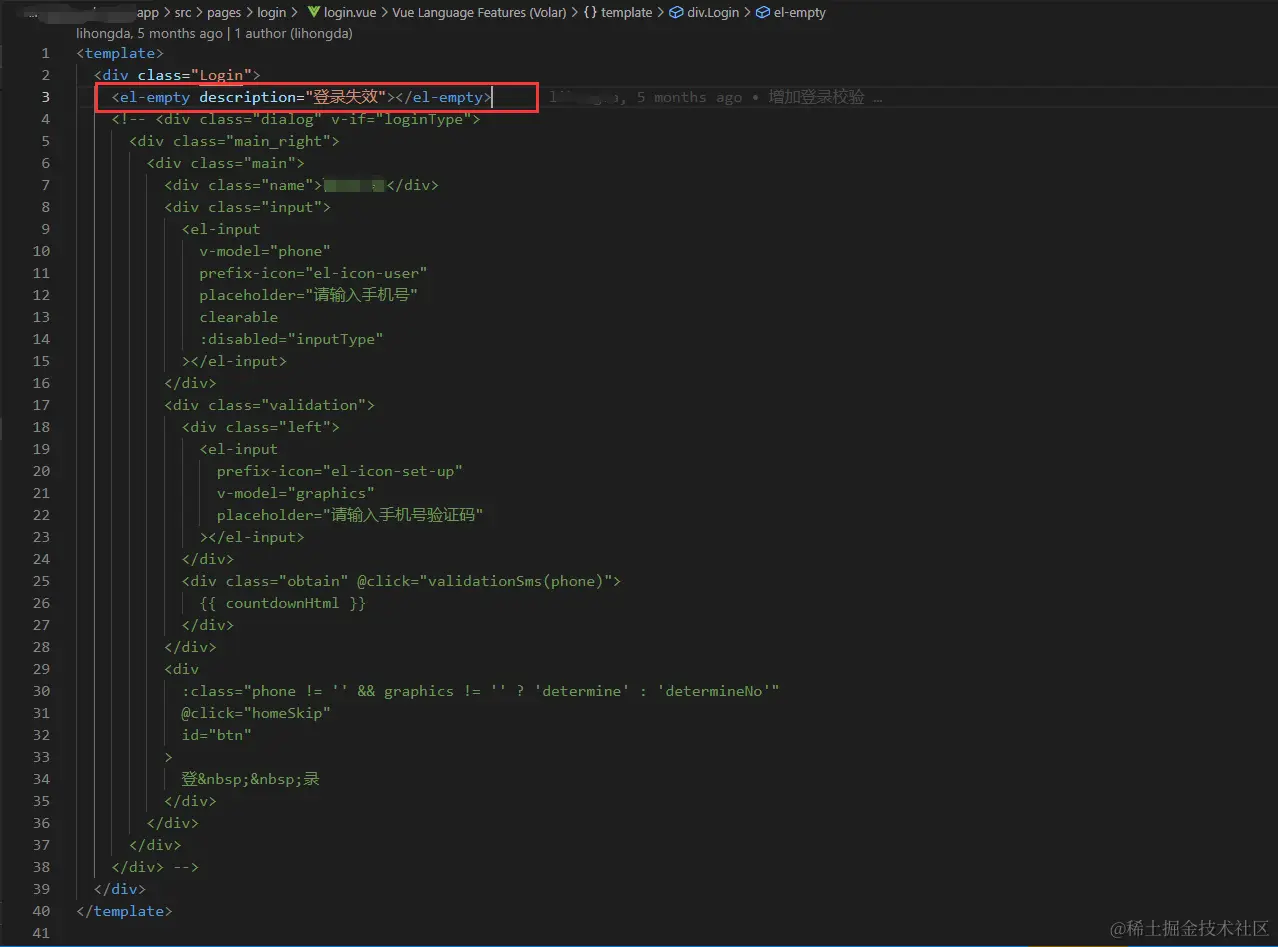Click prefix-icon="el-icon-user" attribute

coord(313,273)
